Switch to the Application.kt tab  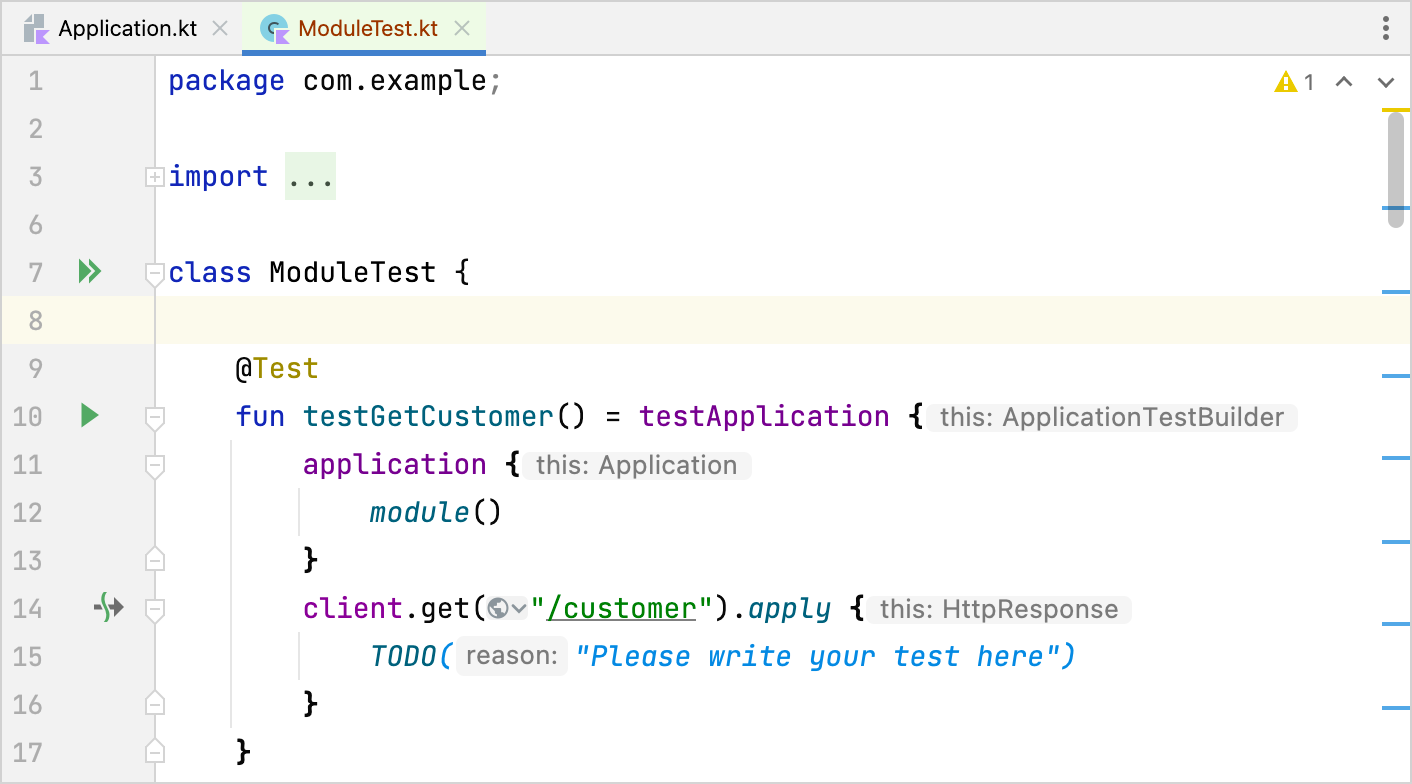coord(125,28)
